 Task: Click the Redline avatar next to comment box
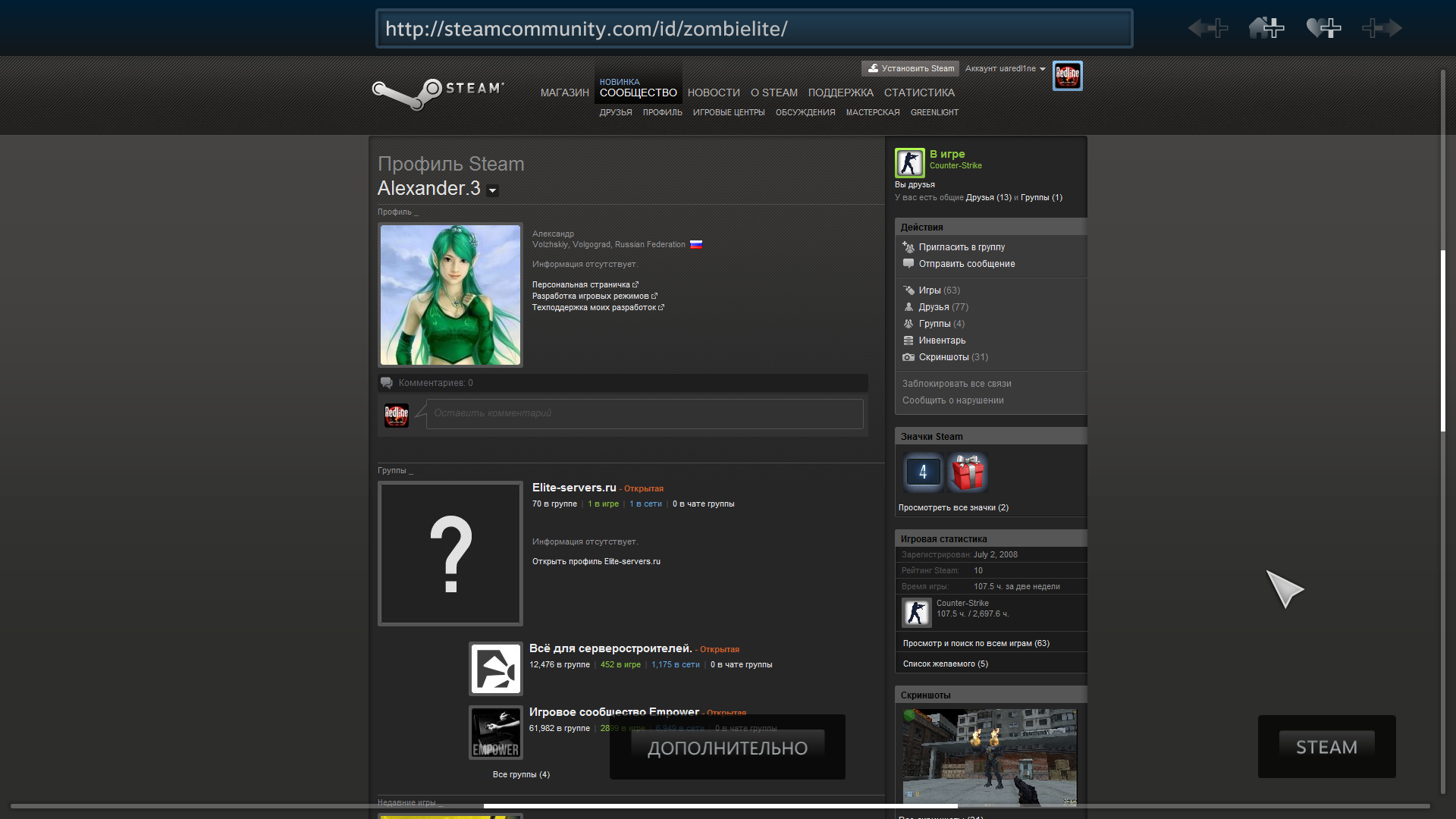[397, 415]
